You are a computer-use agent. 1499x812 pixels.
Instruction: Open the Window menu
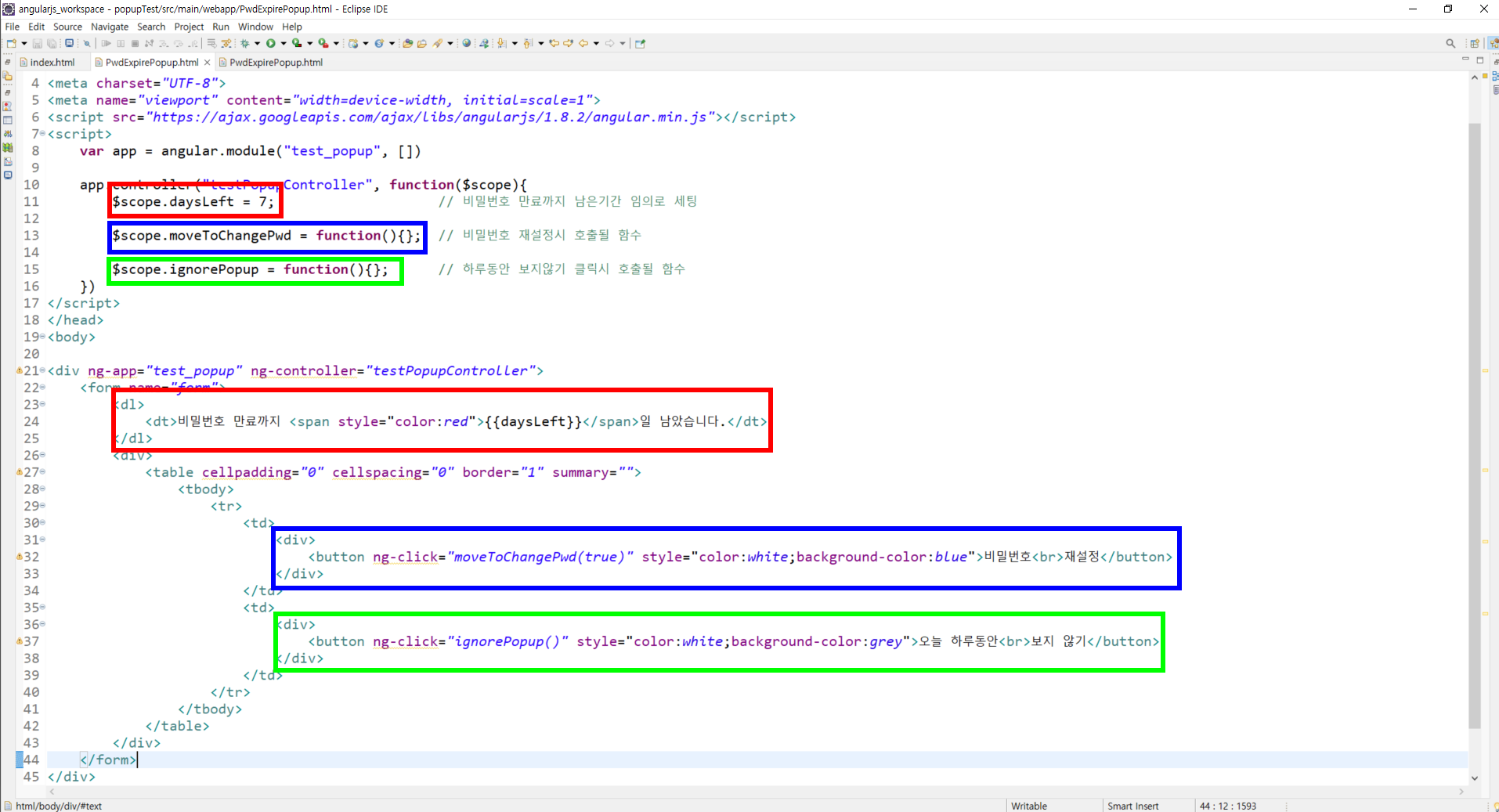[x=255, y=27]
